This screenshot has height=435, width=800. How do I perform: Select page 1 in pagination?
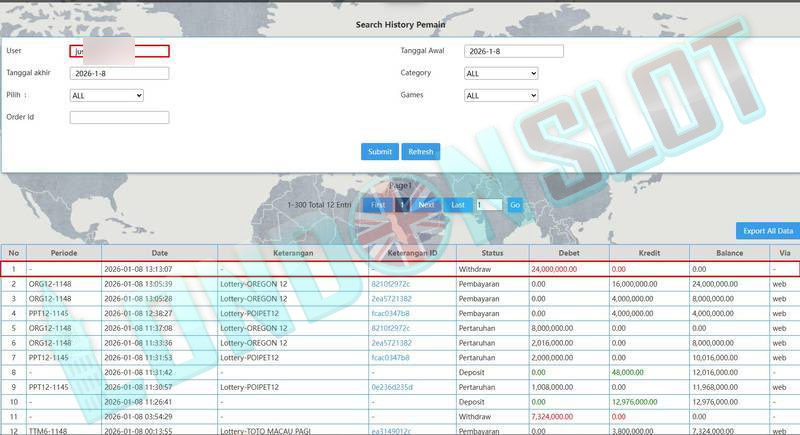click(x=402, y=204)
